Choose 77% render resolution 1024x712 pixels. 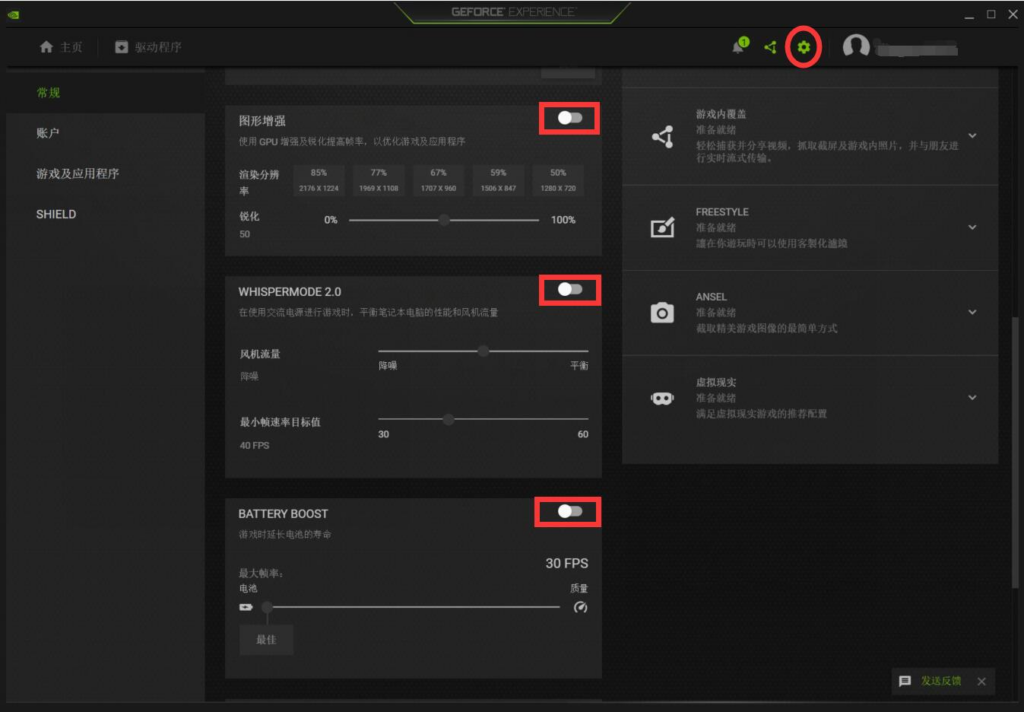pos(379,180)
